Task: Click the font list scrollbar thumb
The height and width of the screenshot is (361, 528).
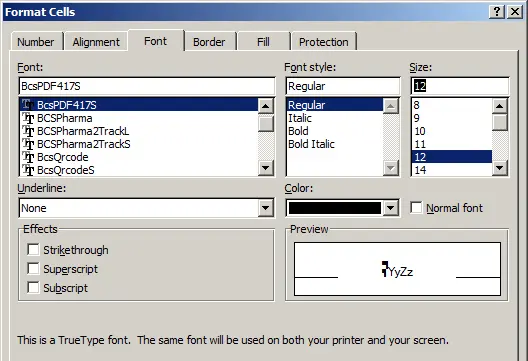Action: tap(266, 123)
